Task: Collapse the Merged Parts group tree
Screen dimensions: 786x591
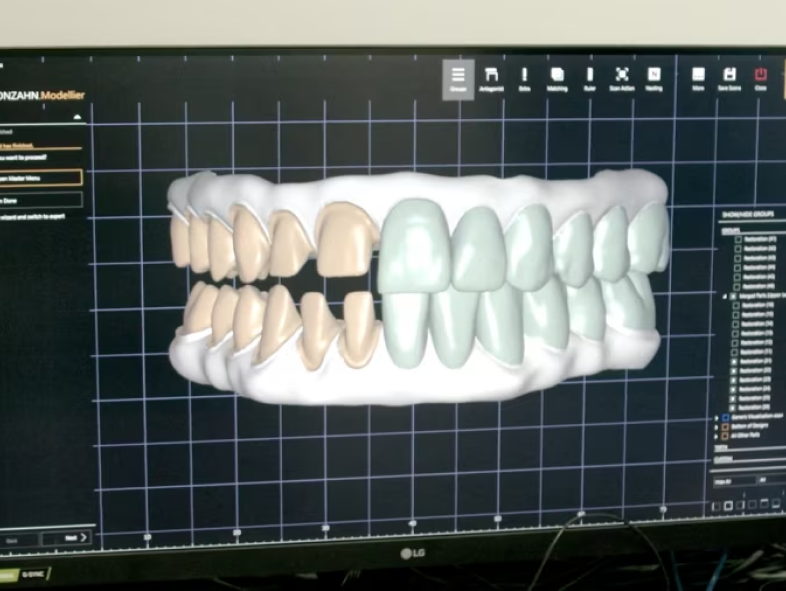Action: [726, 297]
